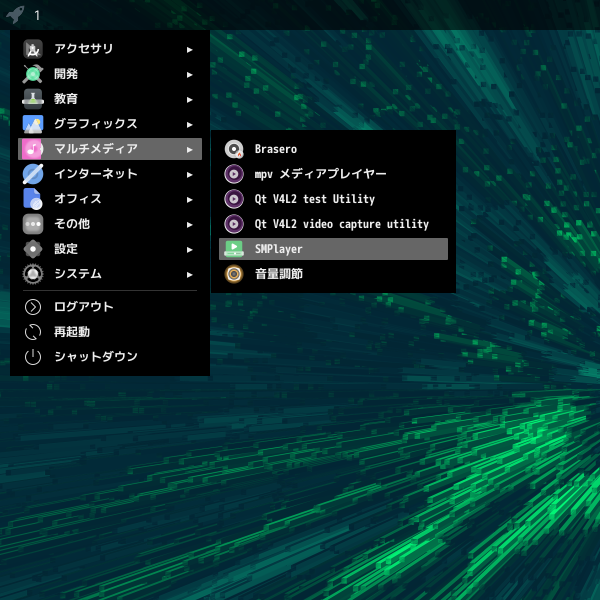Select the 設定 menu entry
This screenshot has width=600, height=600.
[66, 249]
